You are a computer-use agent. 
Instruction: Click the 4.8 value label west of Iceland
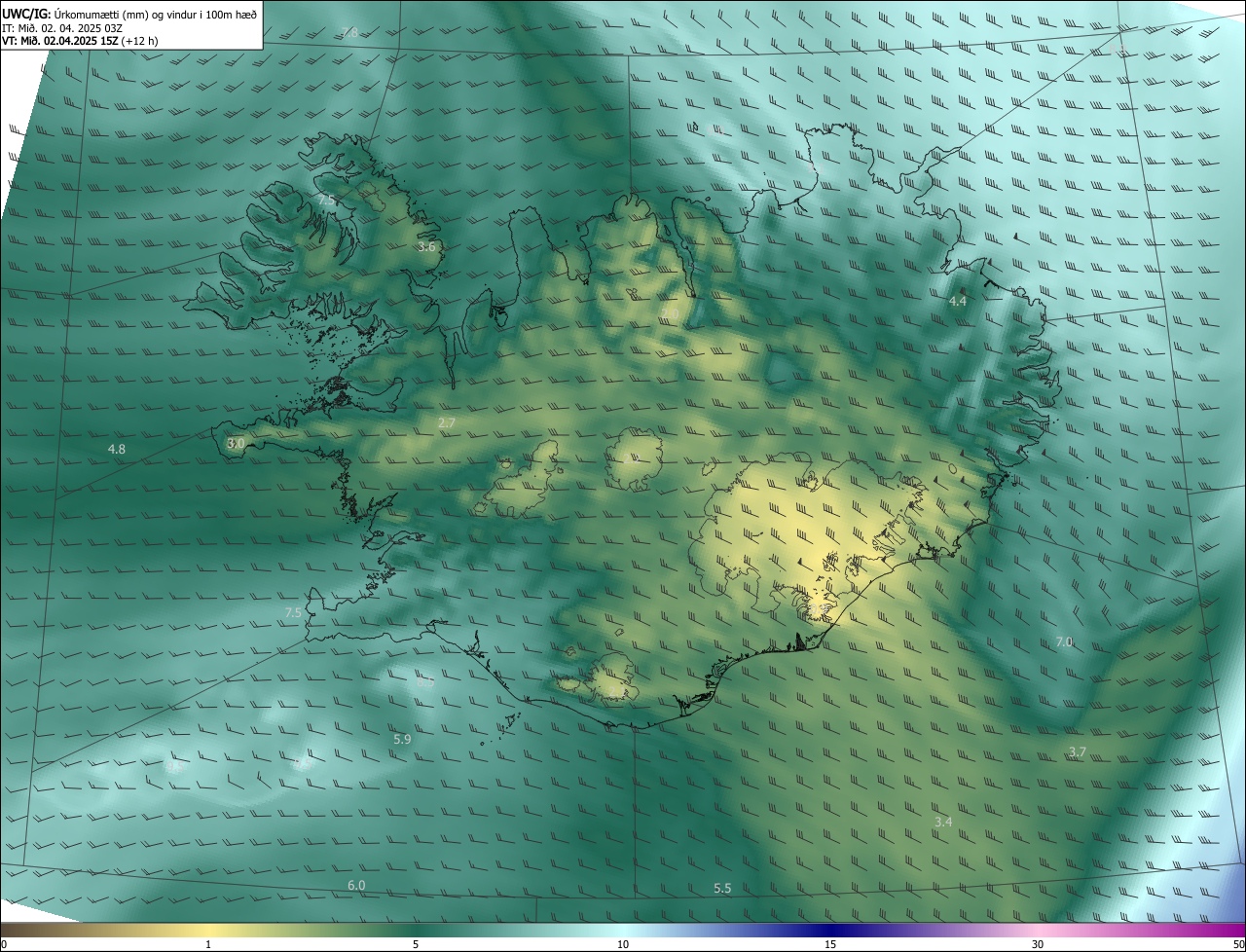coord(116,449)
